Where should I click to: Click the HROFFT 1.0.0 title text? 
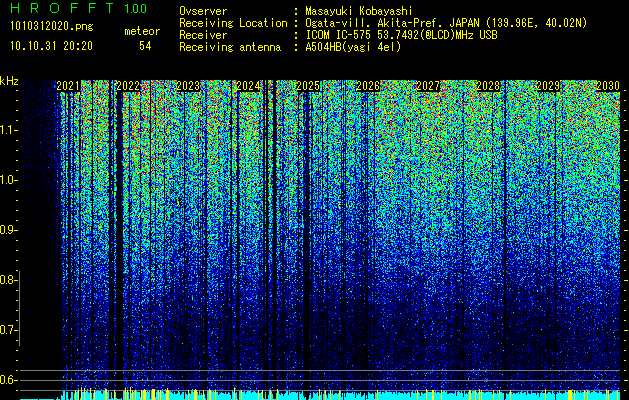[x=78, y=8]
